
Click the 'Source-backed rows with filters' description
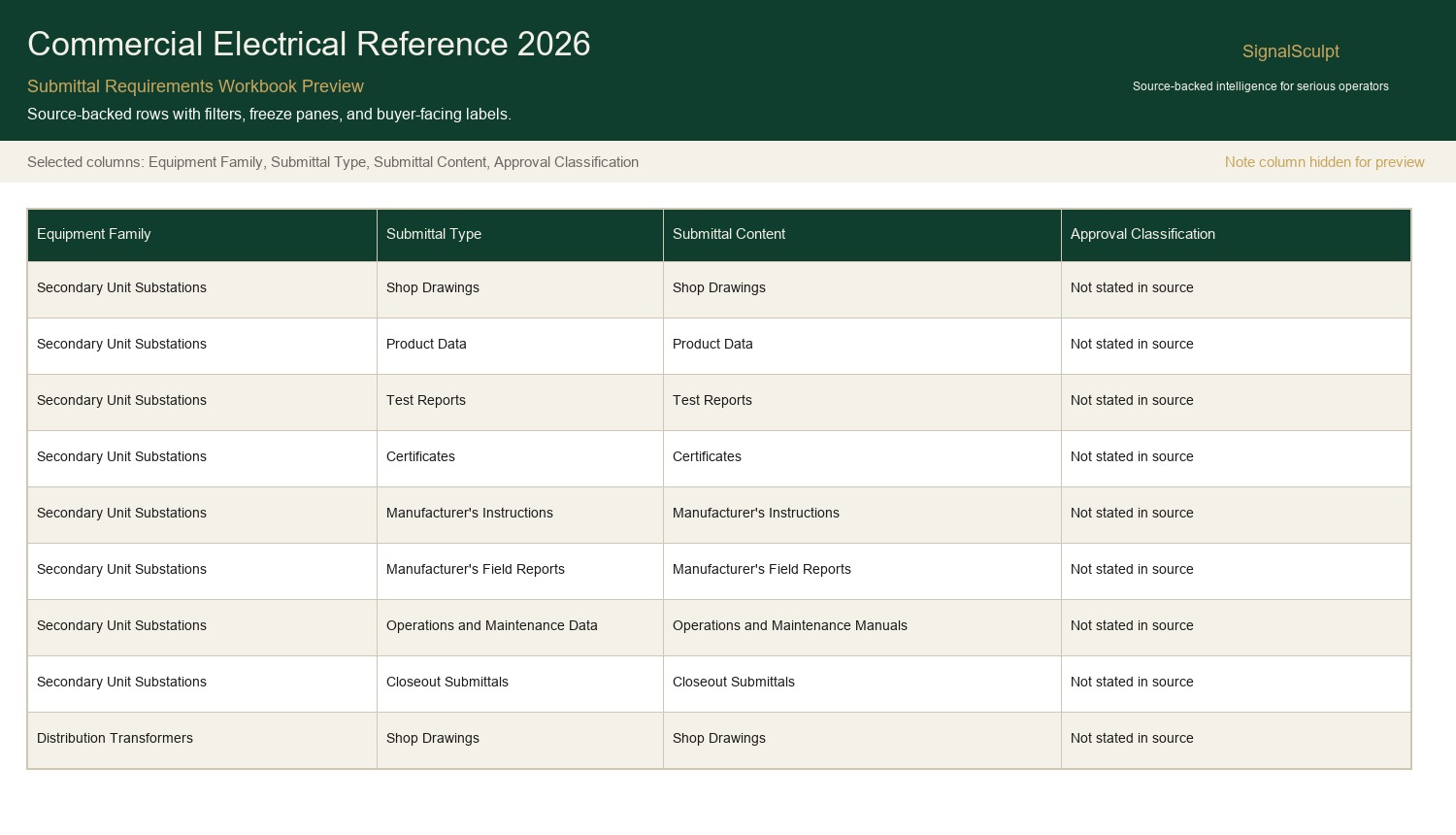point(269,114)
